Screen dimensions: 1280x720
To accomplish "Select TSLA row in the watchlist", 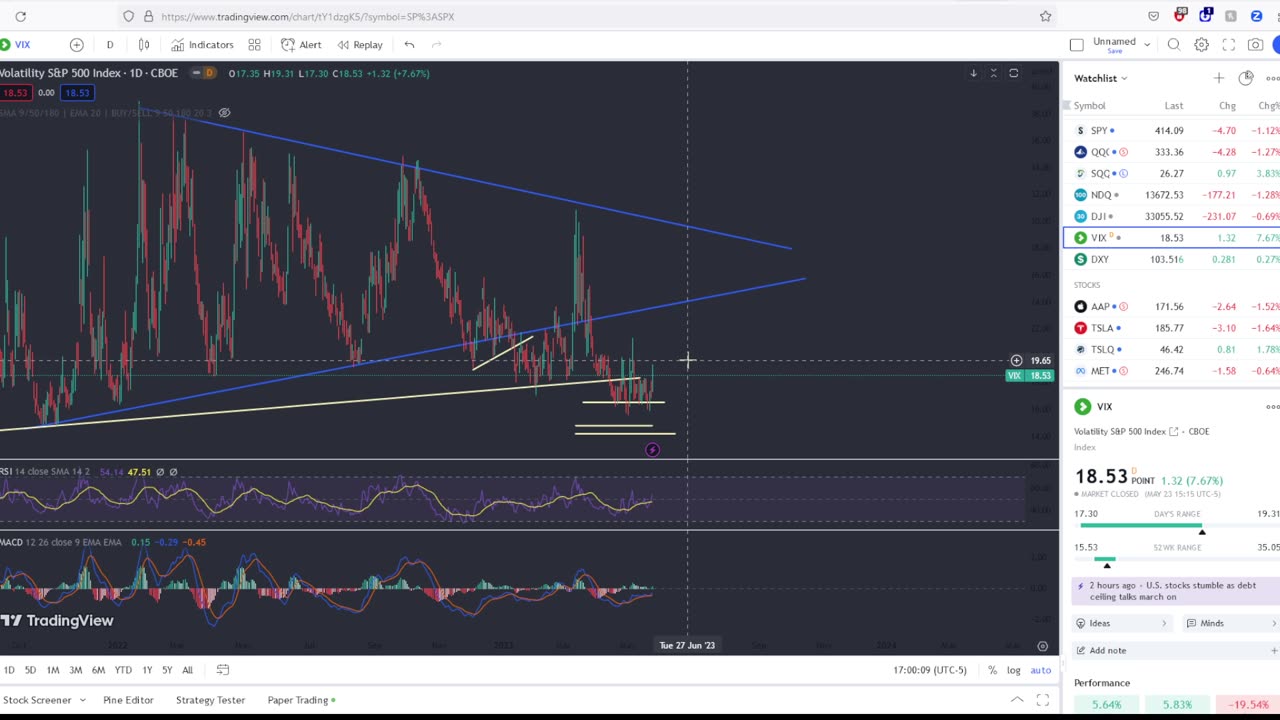I will pos(1171,328).
